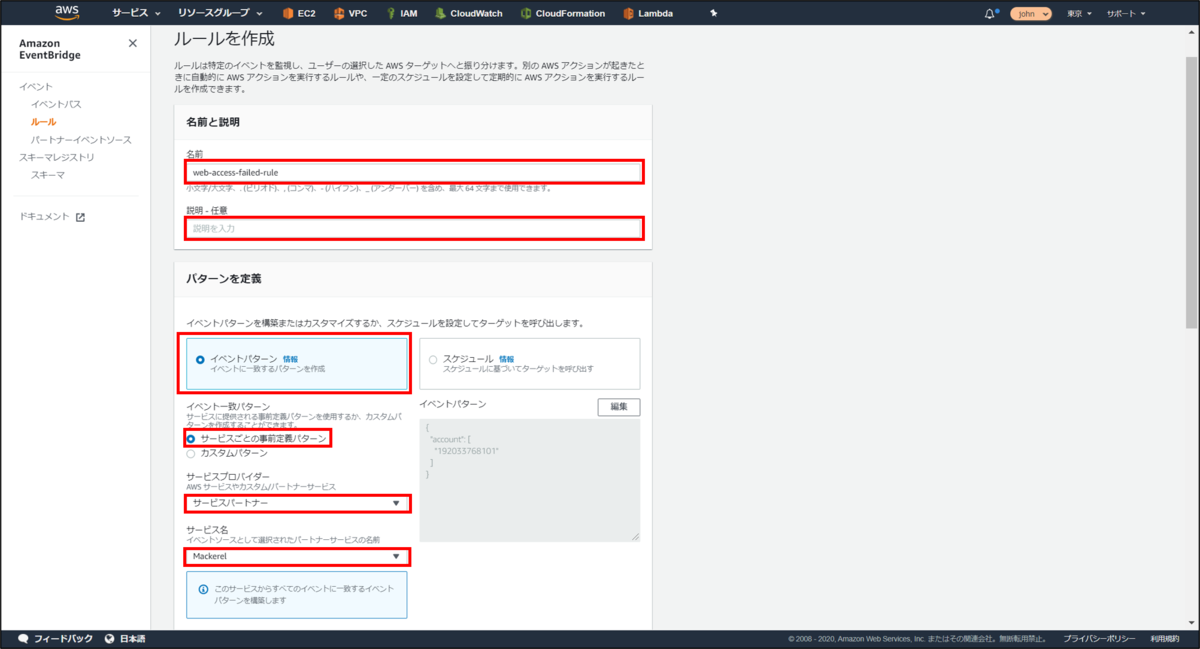Click the AWS home logo
Screen dimensions: 1200x649
point(66,13)
